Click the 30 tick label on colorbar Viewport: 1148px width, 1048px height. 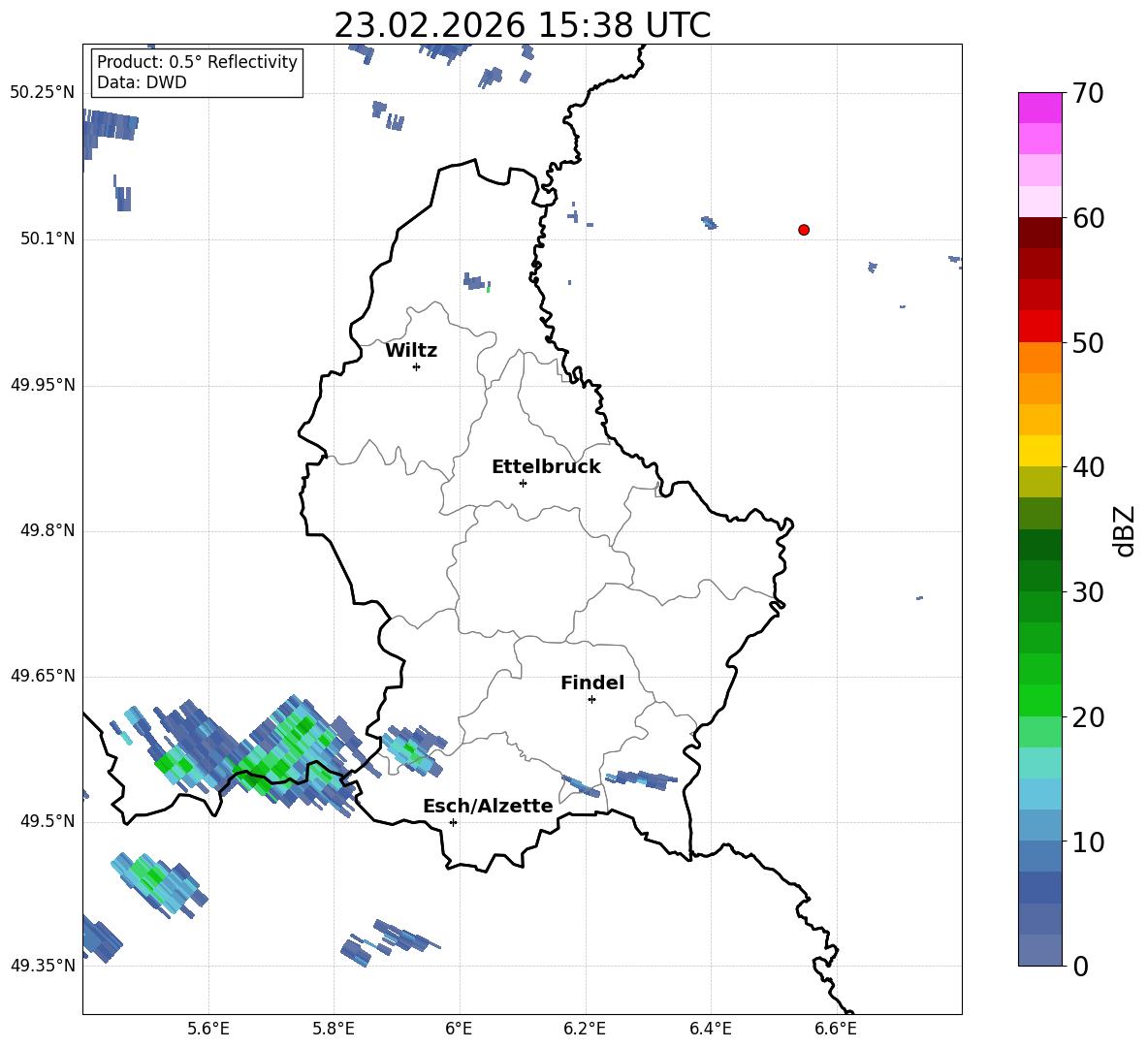(1088, 592)
